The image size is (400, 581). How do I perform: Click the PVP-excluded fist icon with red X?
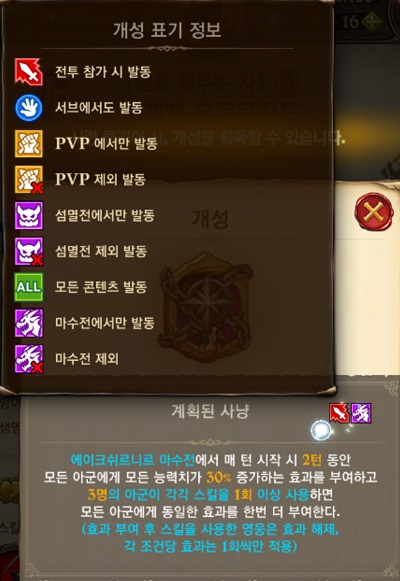(x=29, y=179)
